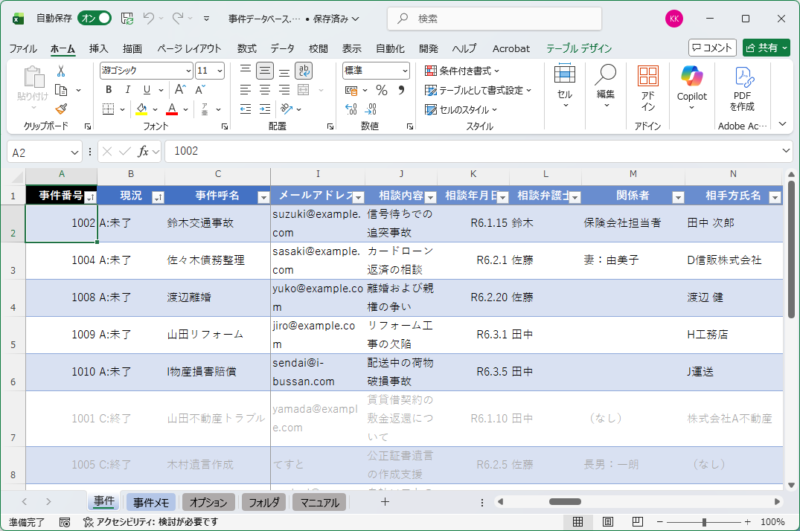
Task: Click the 共有 share button
Action: (766, 47)
